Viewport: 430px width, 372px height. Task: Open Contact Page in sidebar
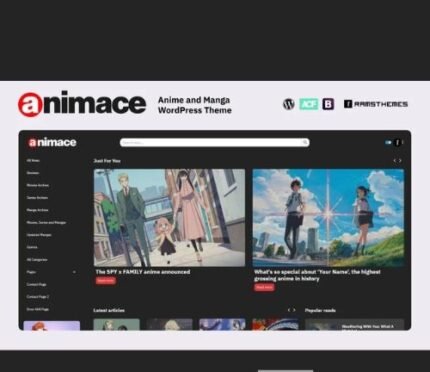(36, 284)
